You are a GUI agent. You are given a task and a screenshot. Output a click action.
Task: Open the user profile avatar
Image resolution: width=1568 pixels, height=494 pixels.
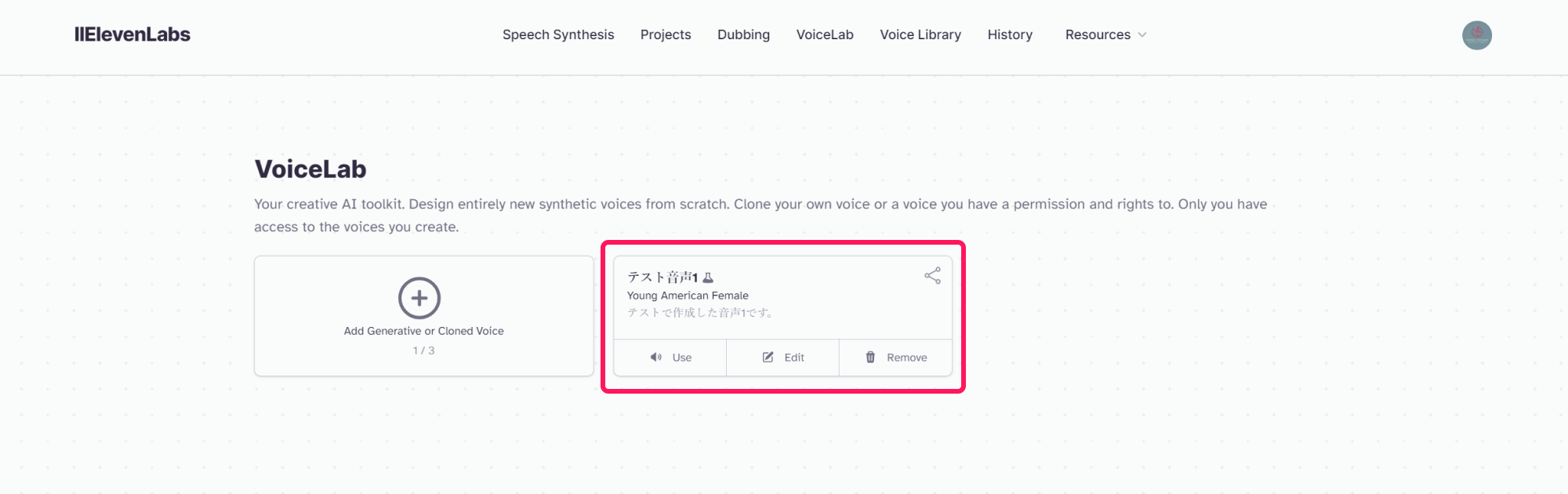(x=1477, y=35)
